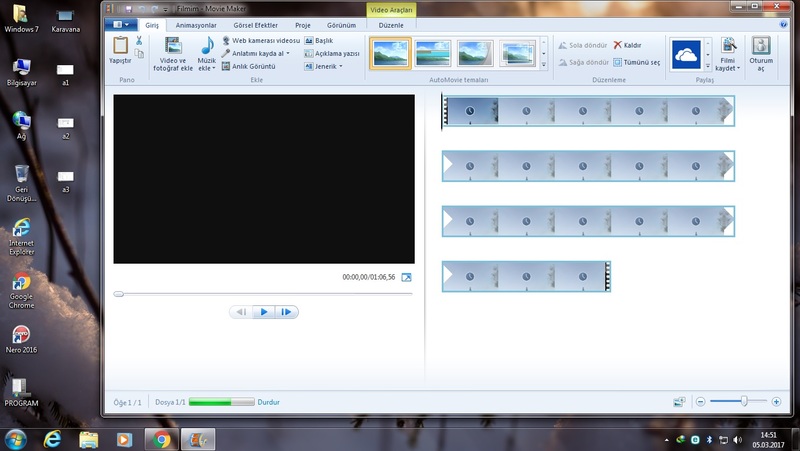Click Video ve fotoğraf ekle icon
The image size is (800, 451).
click(x=173, y=45)
